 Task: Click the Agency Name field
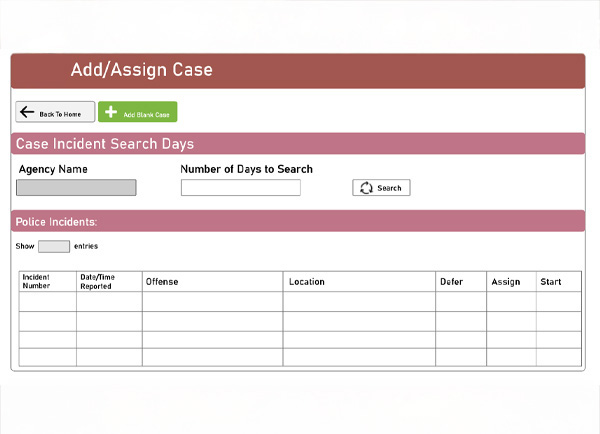tap(76, 187)
